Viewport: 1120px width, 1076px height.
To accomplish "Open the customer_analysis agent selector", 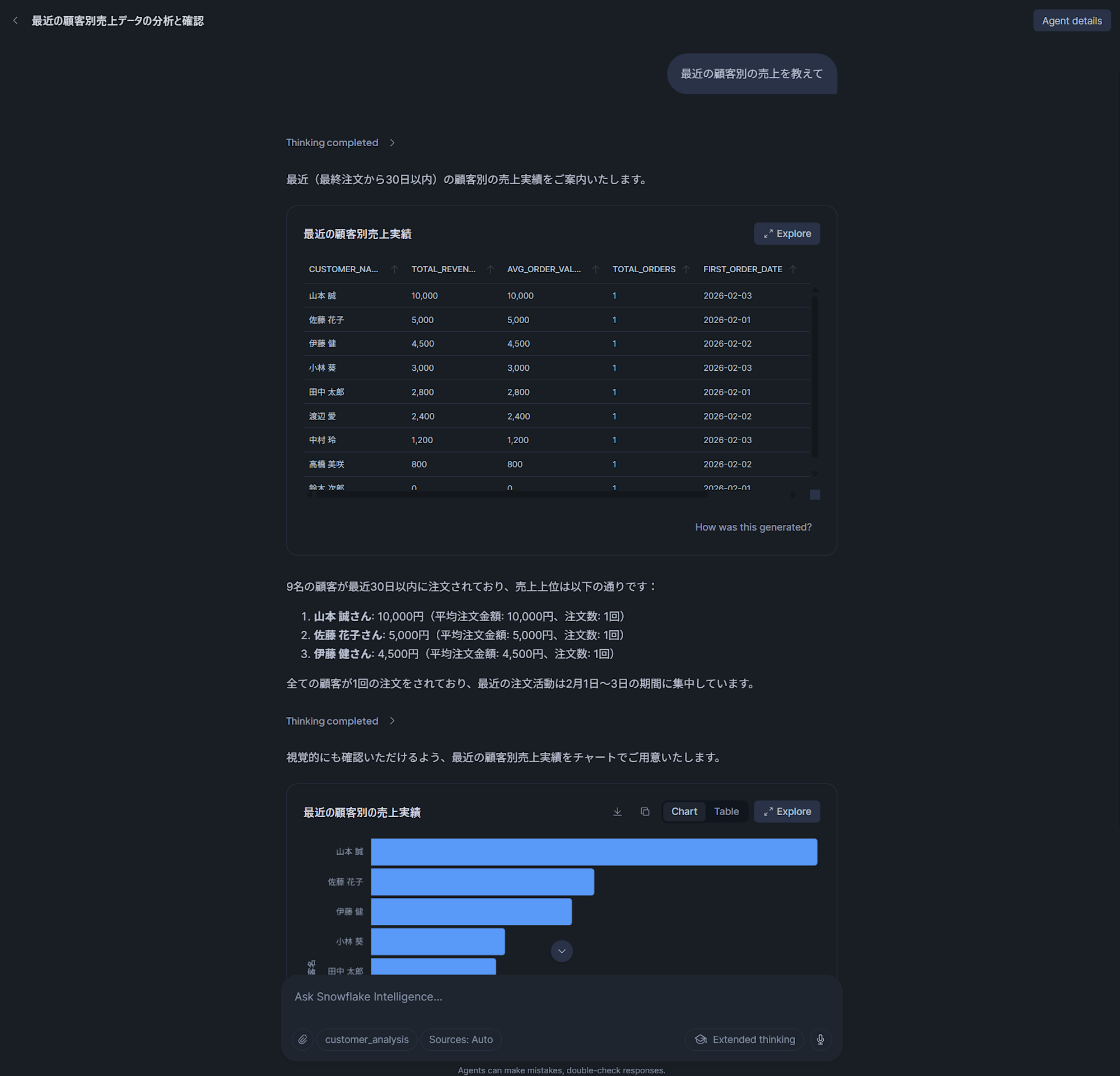I will click(x=366, y=1040).
